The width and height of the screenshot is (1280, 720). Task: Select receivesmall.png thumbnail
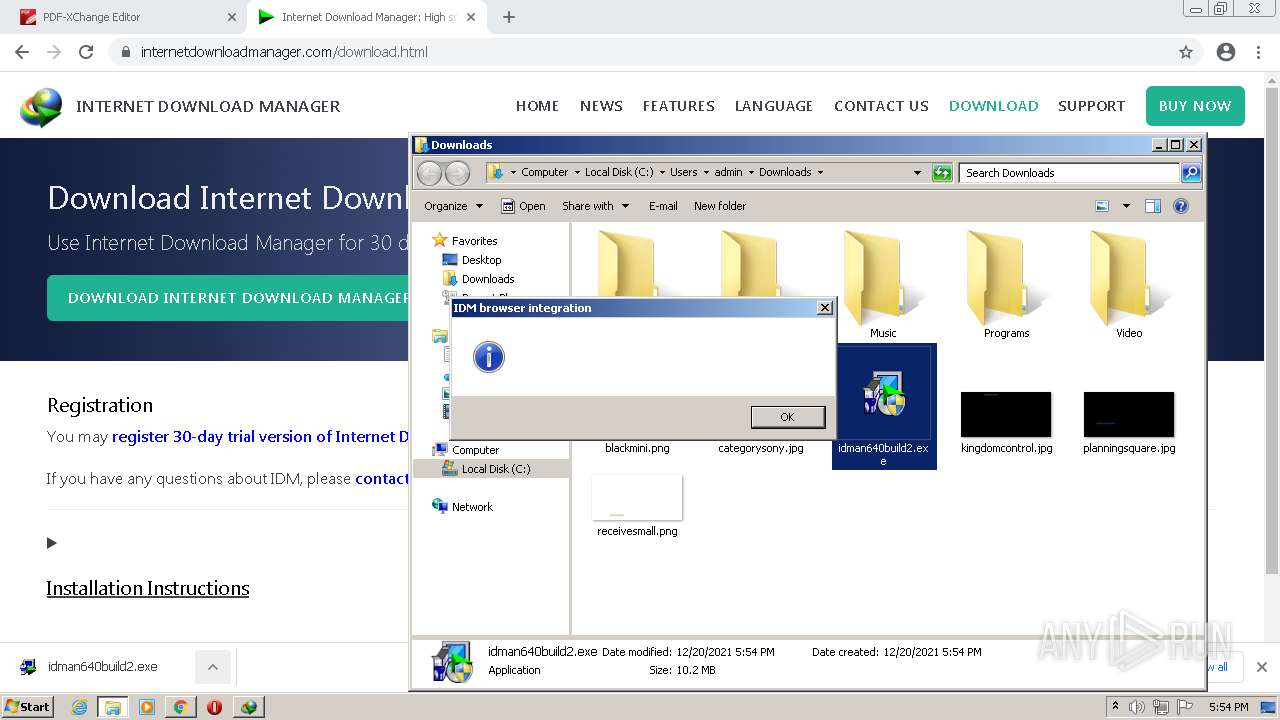click(637, 498)
